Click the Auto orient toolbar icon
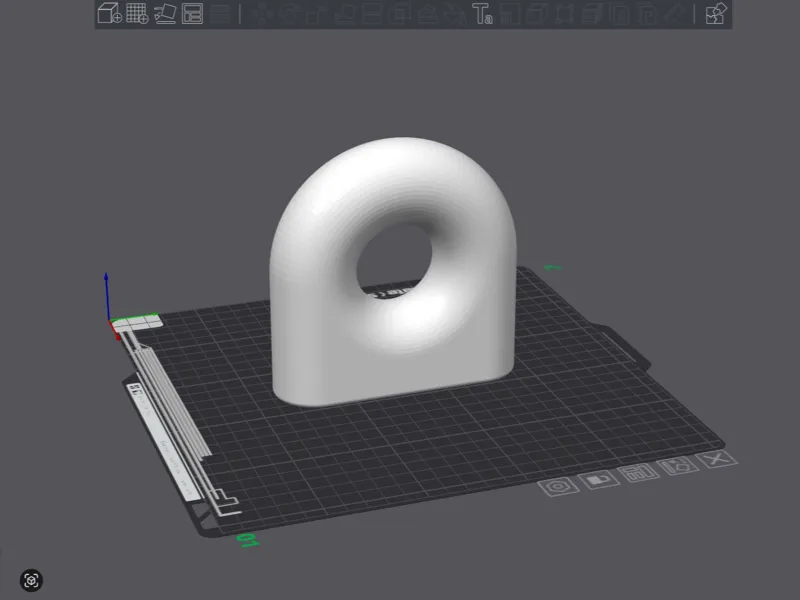This screenshot has width=800, height=600. tap(165, 13)
